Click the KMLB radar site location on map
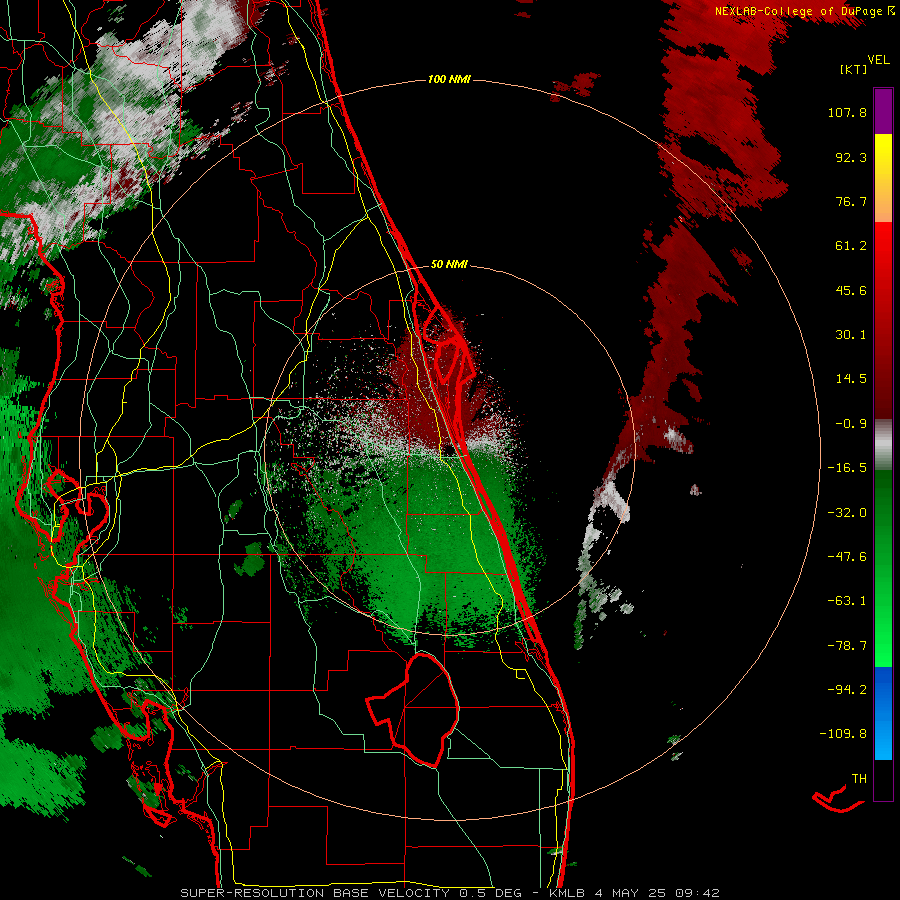This screenshot has height=900, width=900. coord(449,451)
